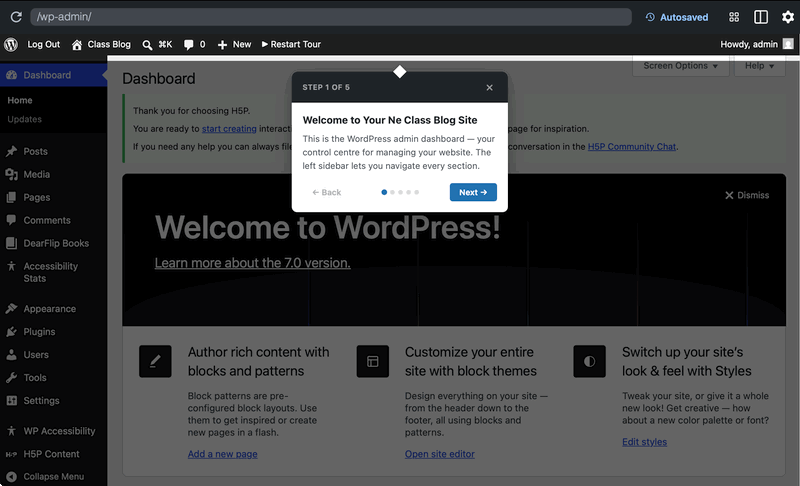Open the Appearance menu label

point(49,309)
